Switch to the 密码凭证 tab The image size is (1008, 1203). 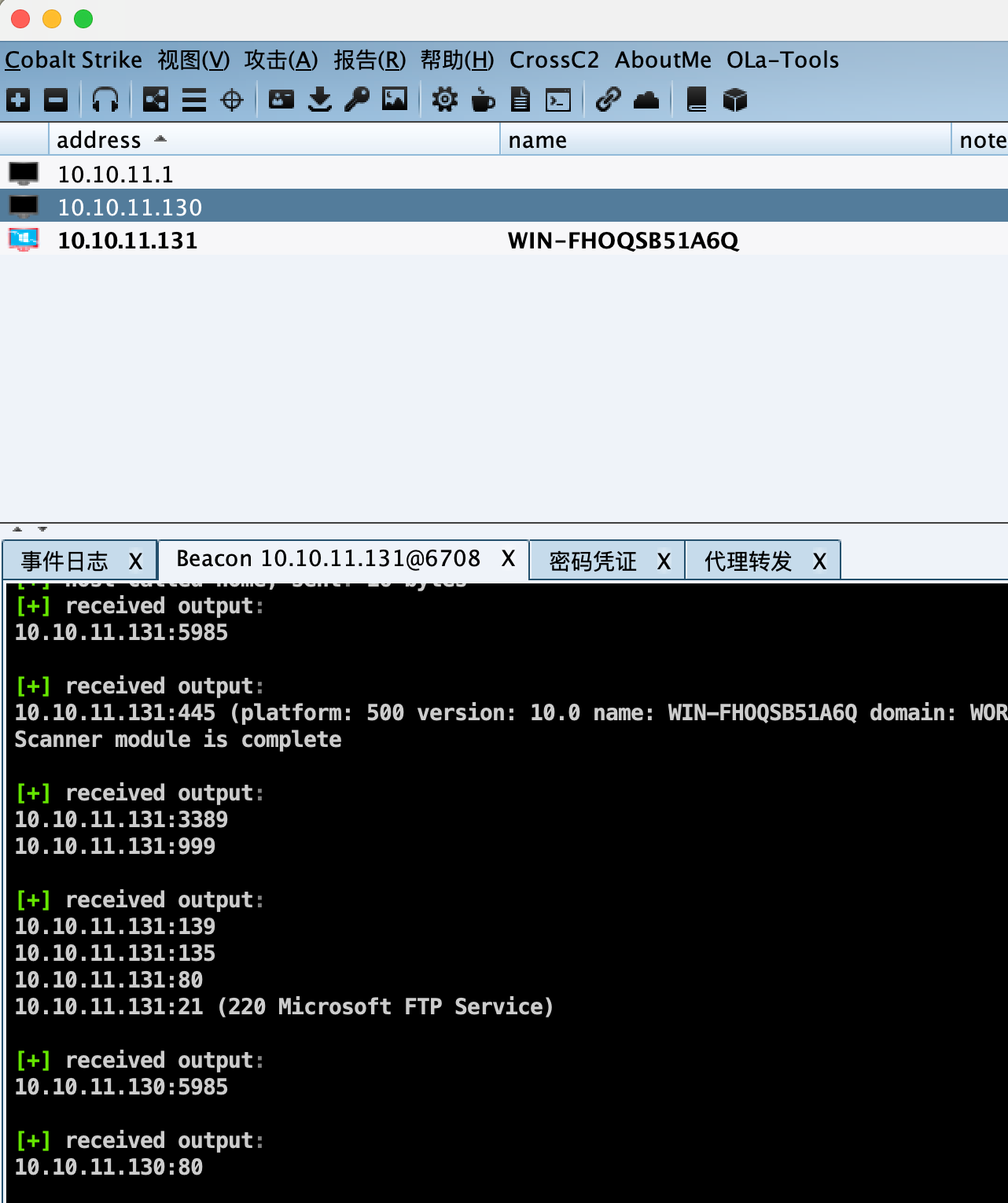pos(593,561)
